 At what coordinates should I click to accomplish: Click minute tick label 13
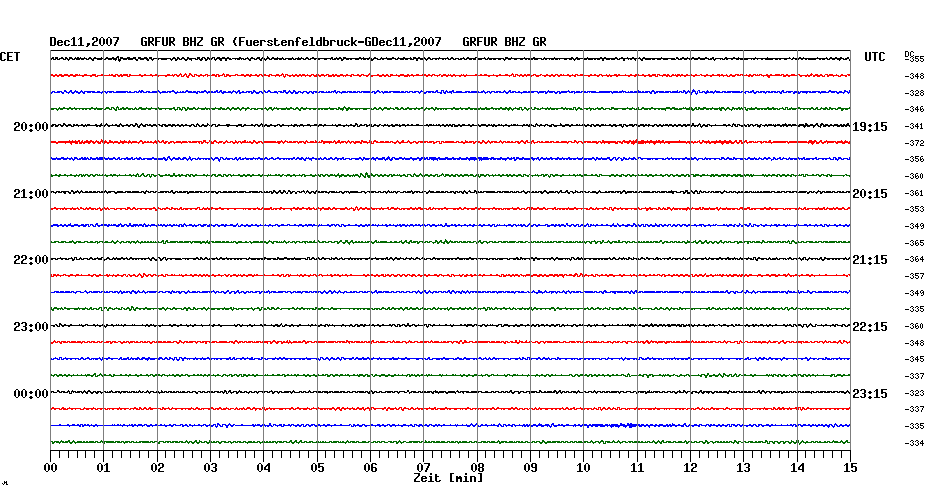(x=743, y=468)
